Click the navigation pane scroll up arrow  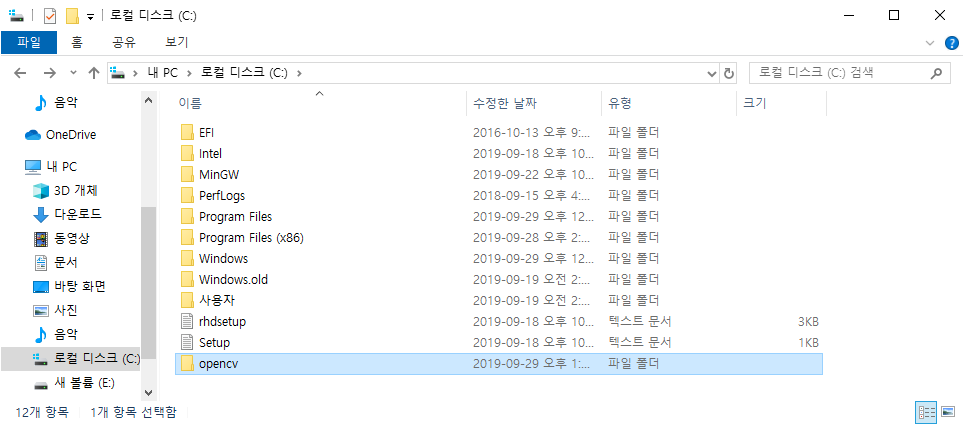[x=148, y=101]
